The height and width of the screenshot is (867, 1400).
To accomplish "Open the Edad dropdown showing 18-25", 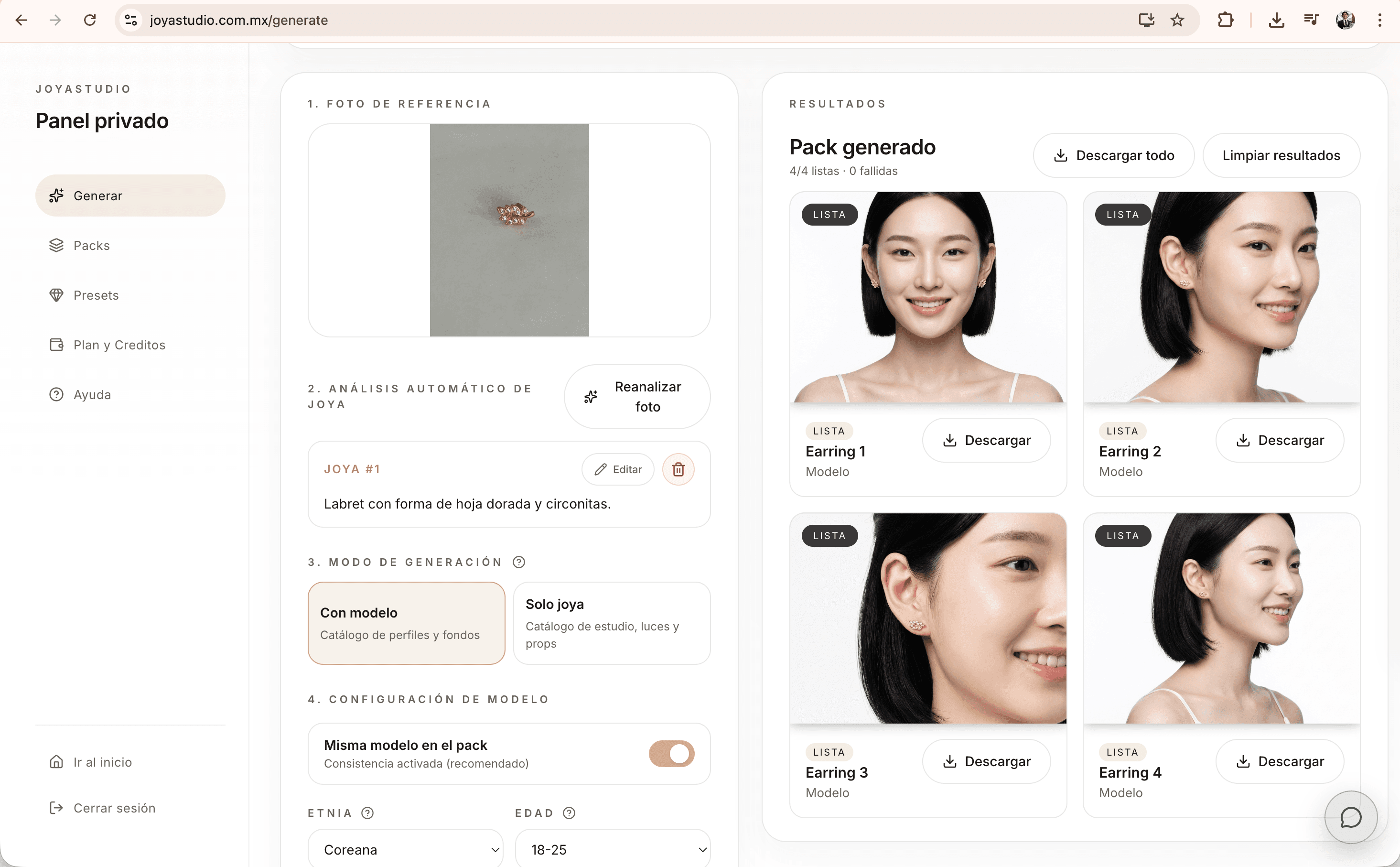I will click(x=612, y=849).
